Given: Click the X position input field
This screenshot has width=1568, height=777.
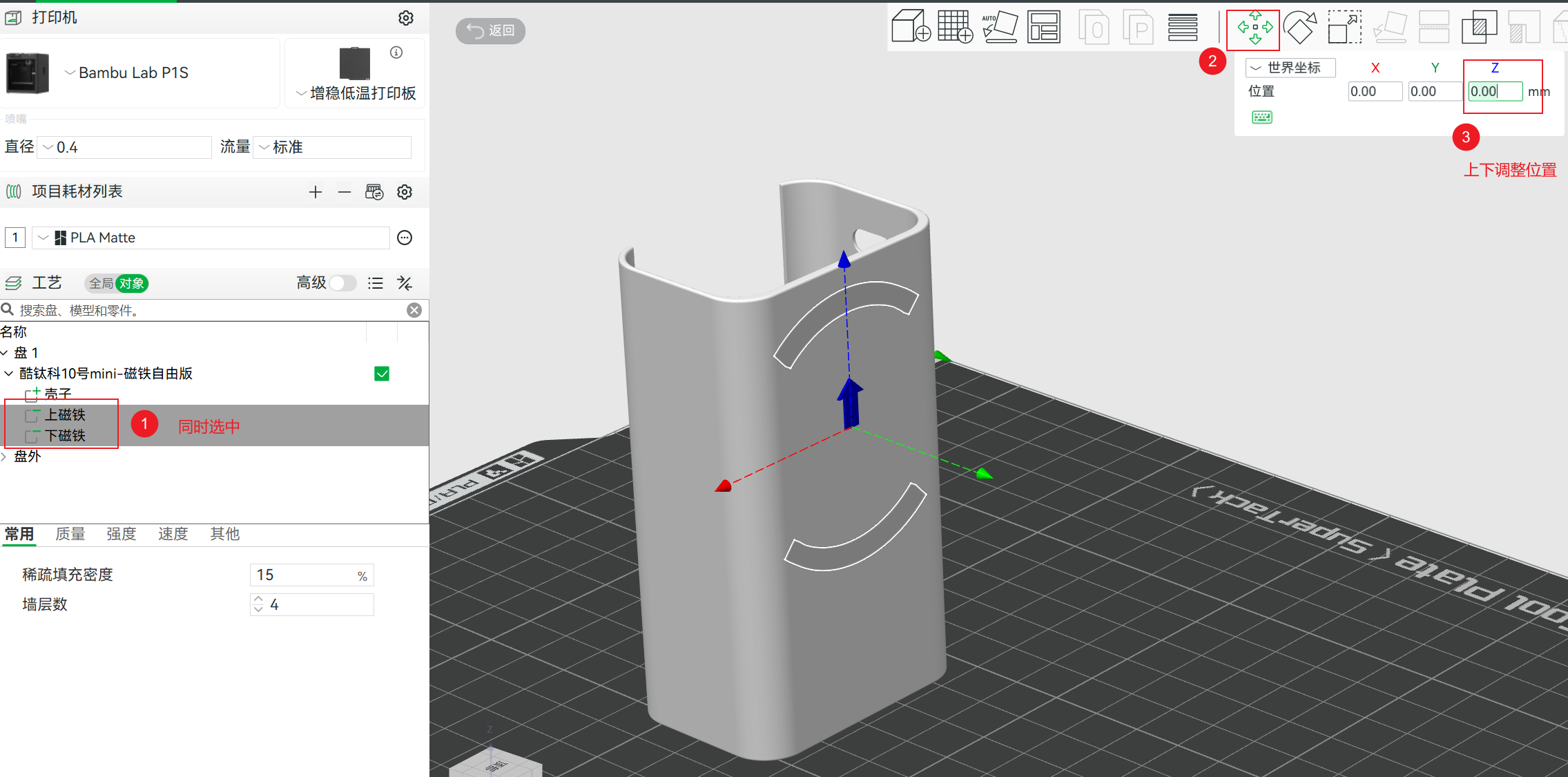Looking at the screenshot, I should (x=1375, y=91).
